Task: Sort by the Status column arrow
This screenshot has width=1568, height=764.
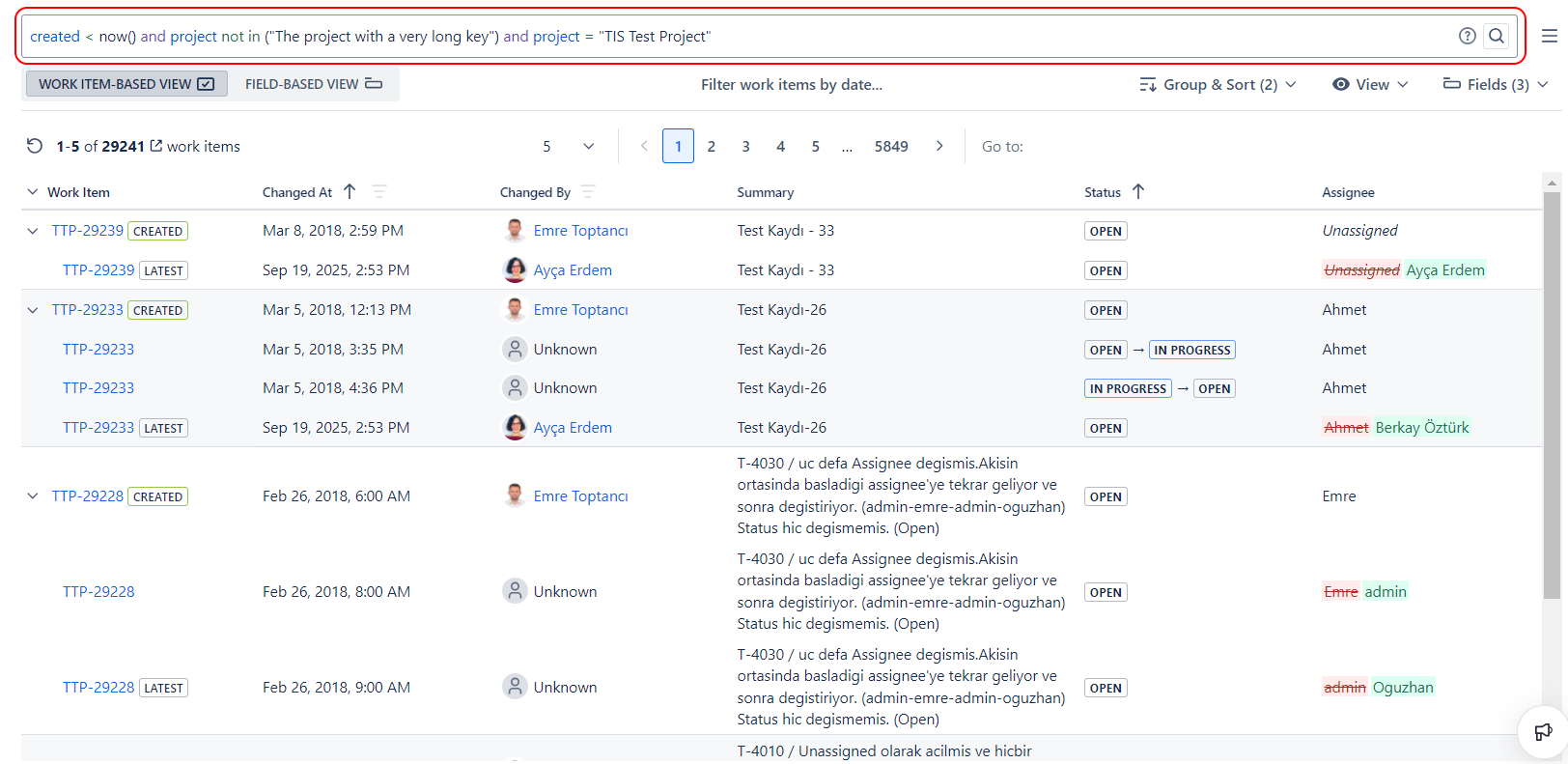Action: click(x=1138, y=192)
